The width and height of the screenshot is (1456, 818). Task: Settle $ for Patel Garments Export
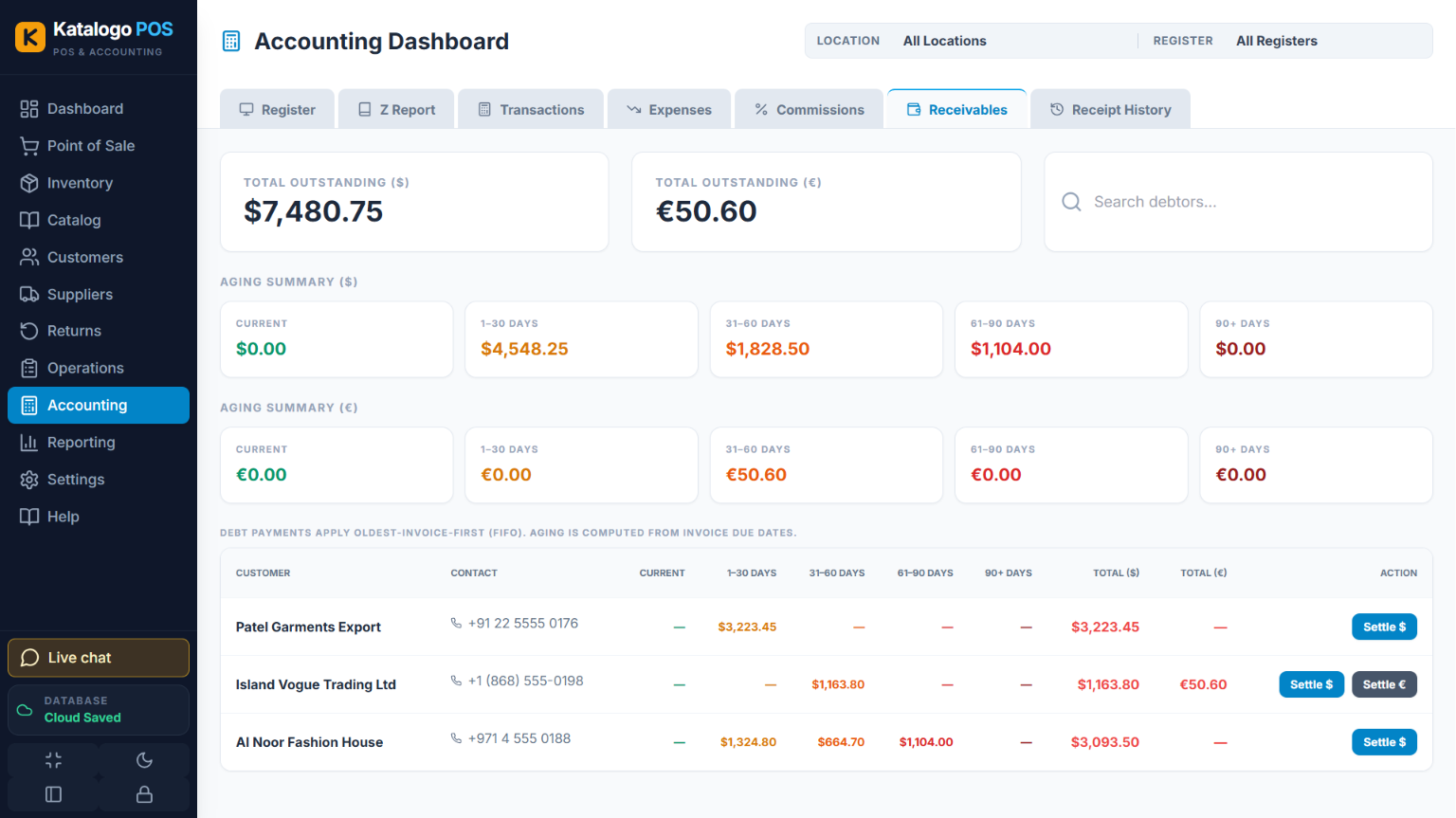[1384, 627]
